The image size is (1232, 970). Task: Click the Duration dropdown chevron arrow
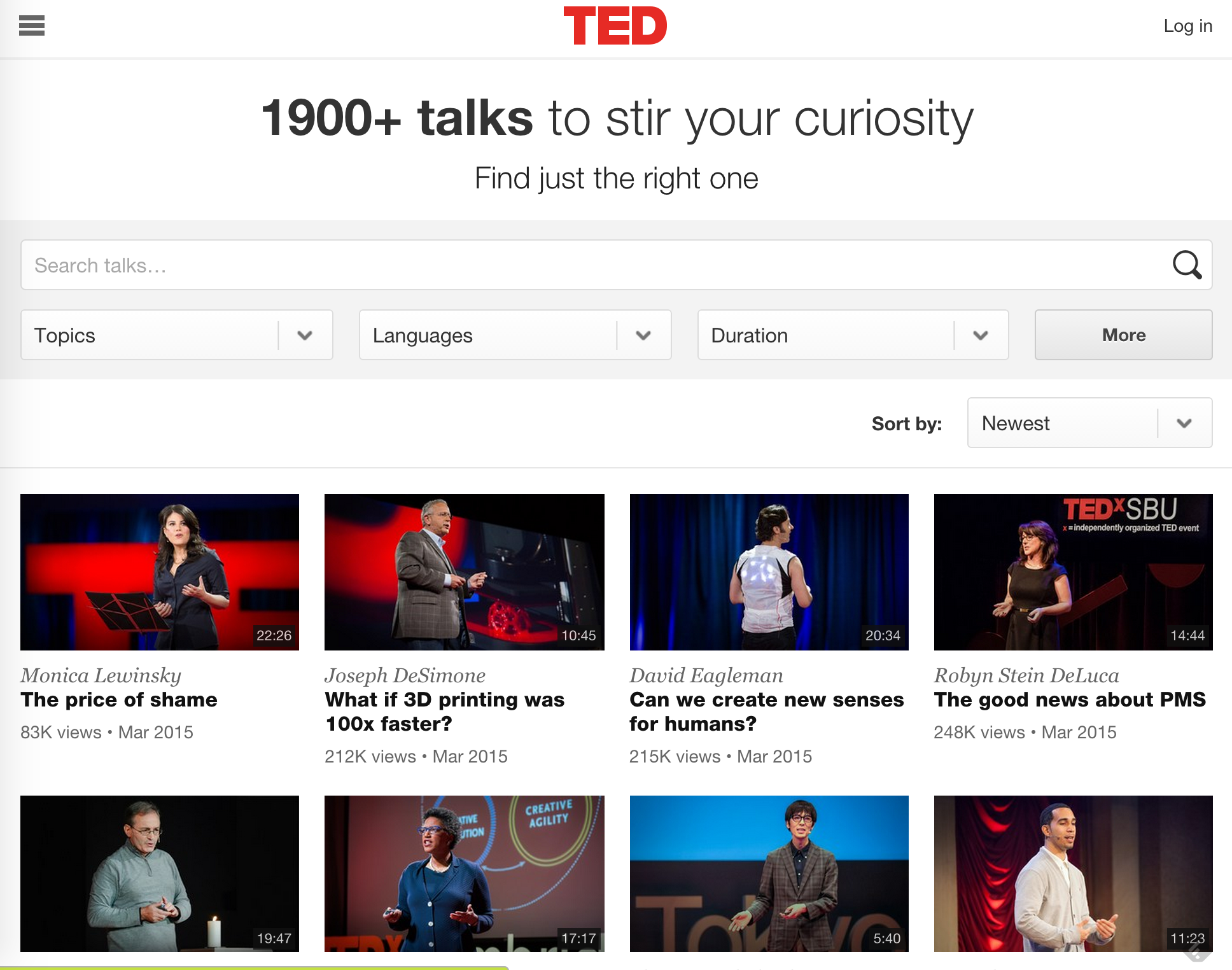[981, 335]
